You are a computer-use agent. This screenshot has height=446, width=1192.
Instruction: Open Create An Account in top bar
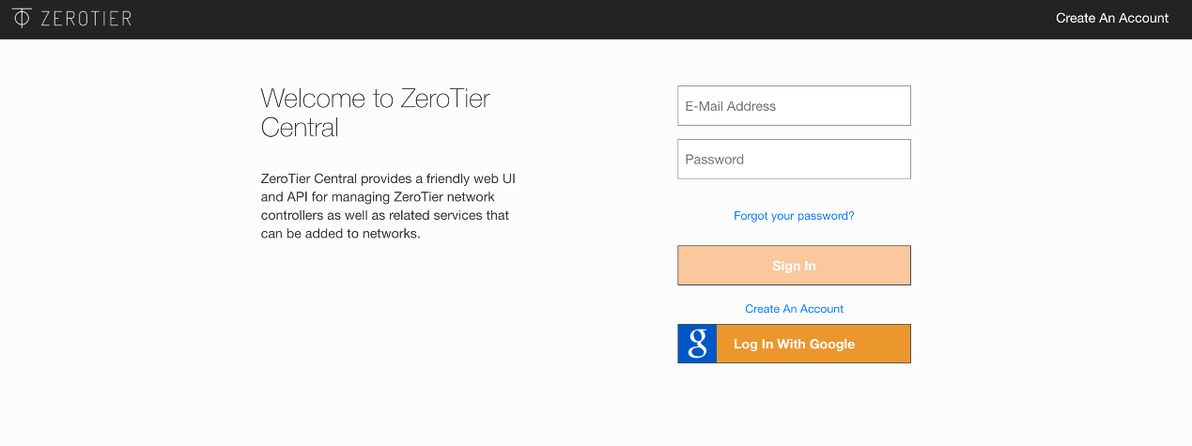1112,18
